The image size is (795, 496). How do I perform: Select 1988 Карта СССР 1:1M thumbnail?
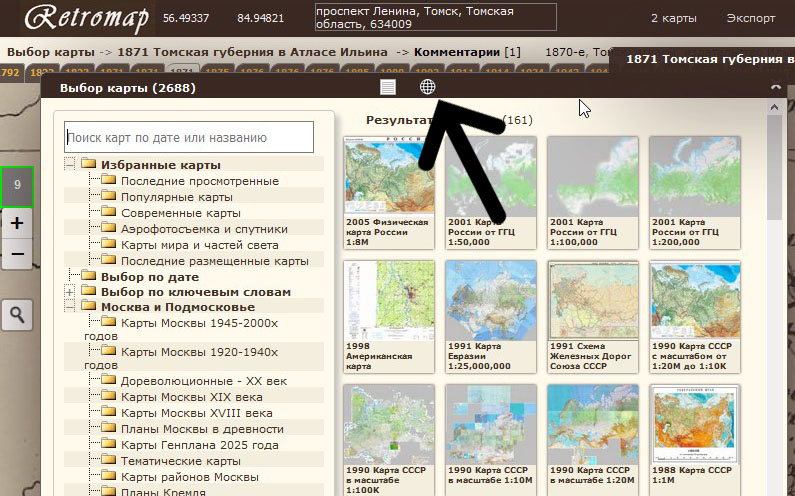[x=695, y=440]
